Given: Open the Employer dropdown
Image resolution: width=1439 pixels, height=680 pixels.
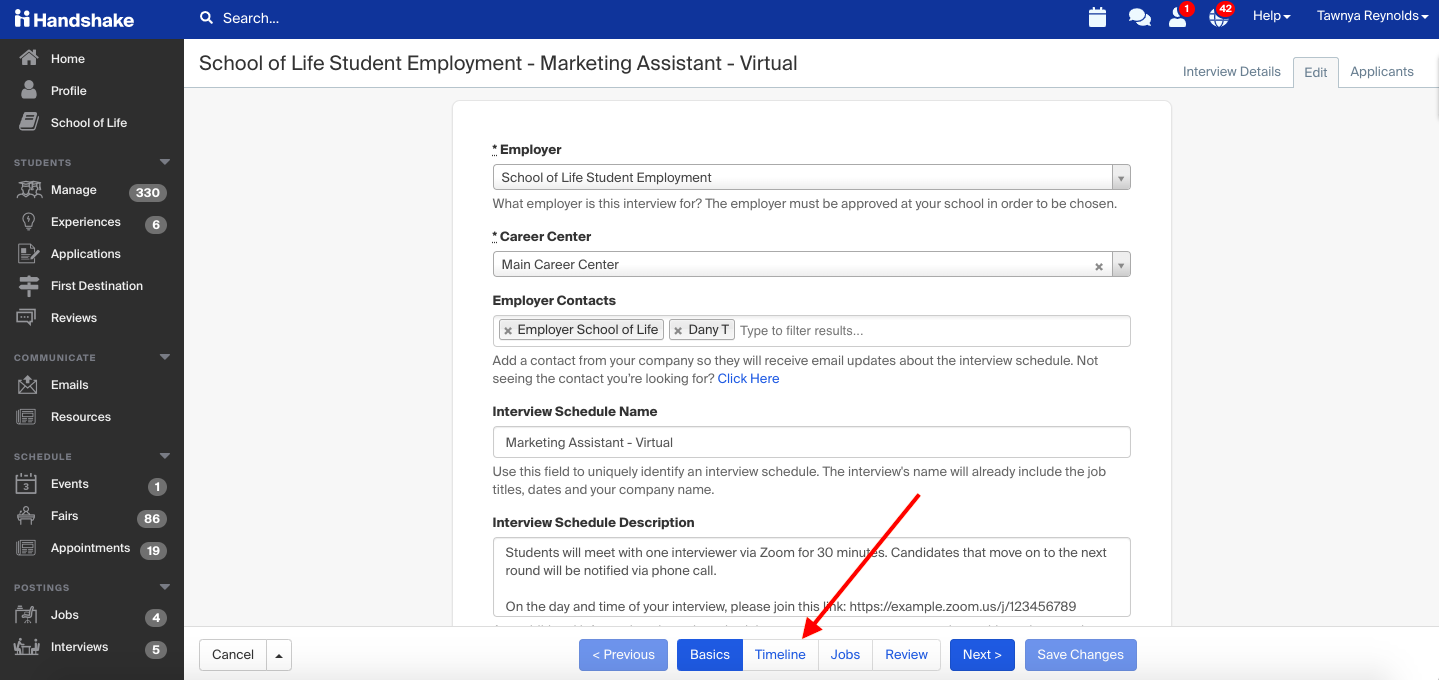Looking at the screenshot, I should pos(811,178).
